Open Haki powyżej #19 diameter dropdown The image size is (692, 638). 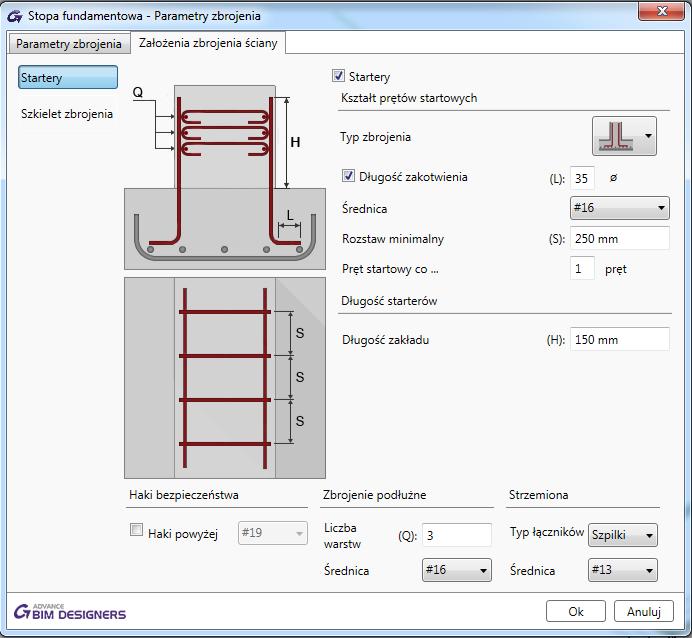pyautogui.click(x=273, y=533)
